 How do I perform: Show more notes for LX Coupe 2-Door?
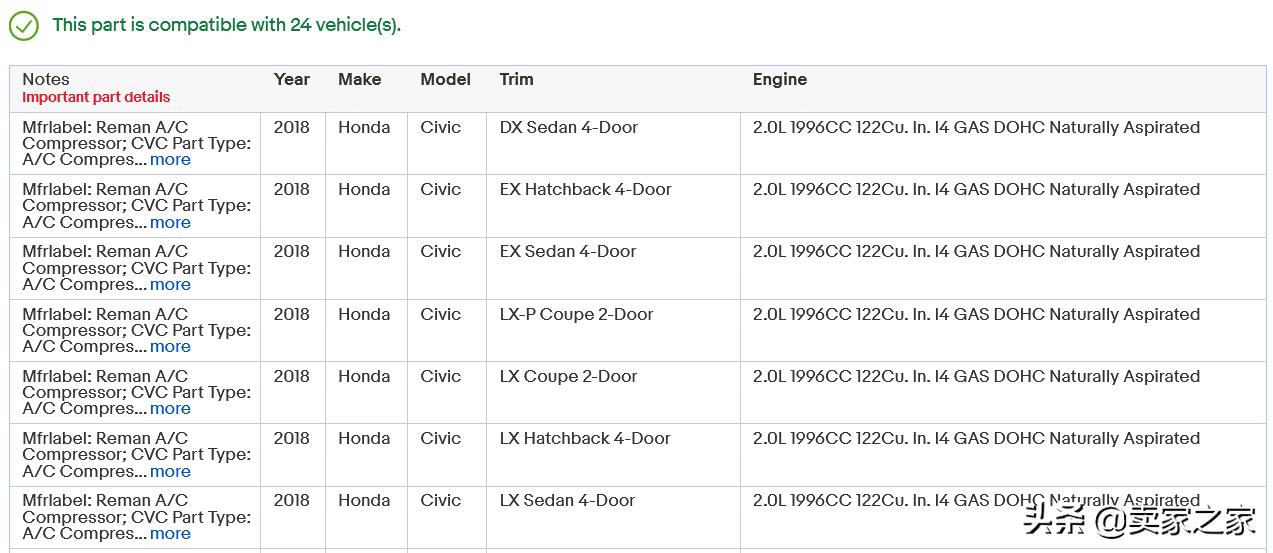[170, 409]
